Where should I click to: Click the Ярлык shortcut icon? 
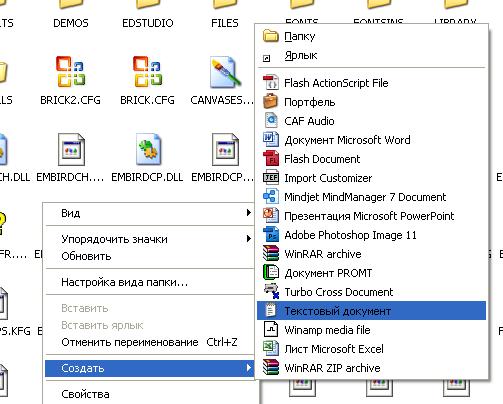pos(266,59)
